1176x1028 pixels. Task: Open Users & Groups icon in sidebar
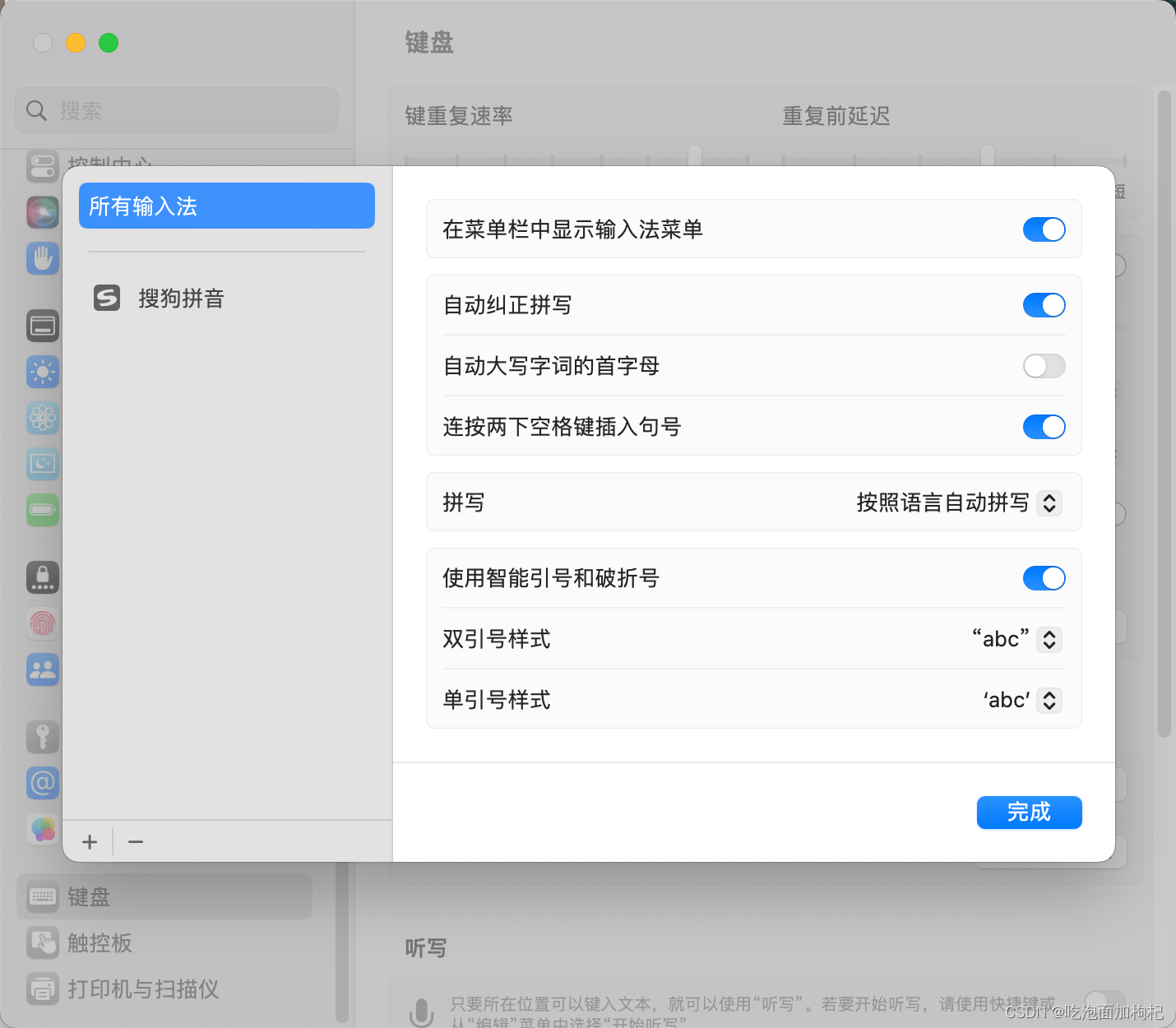pyautogui.click(x=43, y=669)
